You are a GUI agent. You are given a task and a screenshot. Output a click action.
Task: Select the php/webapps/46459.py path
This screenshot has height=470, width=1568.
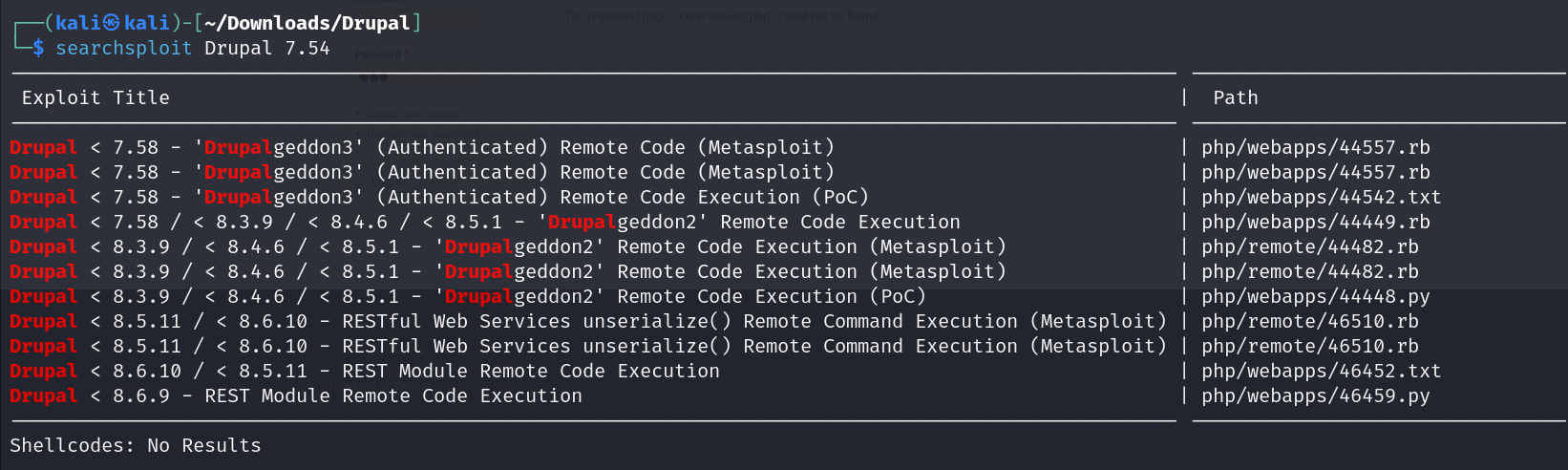1315,395
